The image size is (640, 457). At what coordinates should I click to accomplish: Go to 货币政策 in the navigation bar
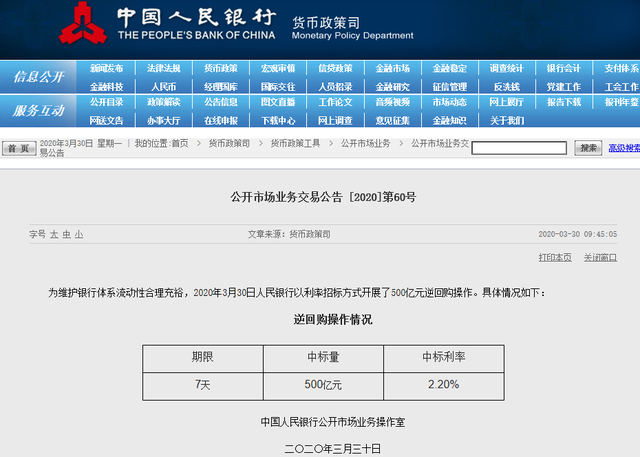pyautogui.click(x=221, y=68)
